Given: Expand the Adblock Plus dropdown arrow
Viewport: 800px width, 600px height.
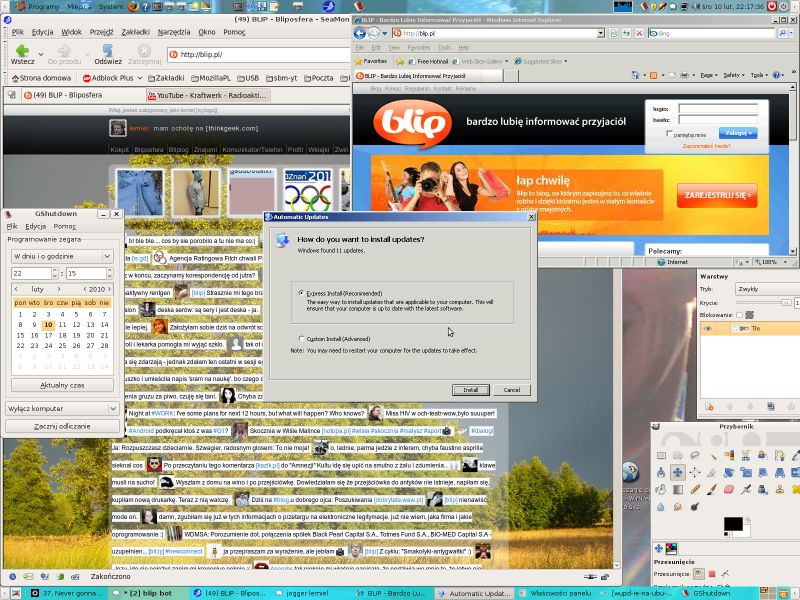Looking at the screenshot, I should click(x=140, y=78).
